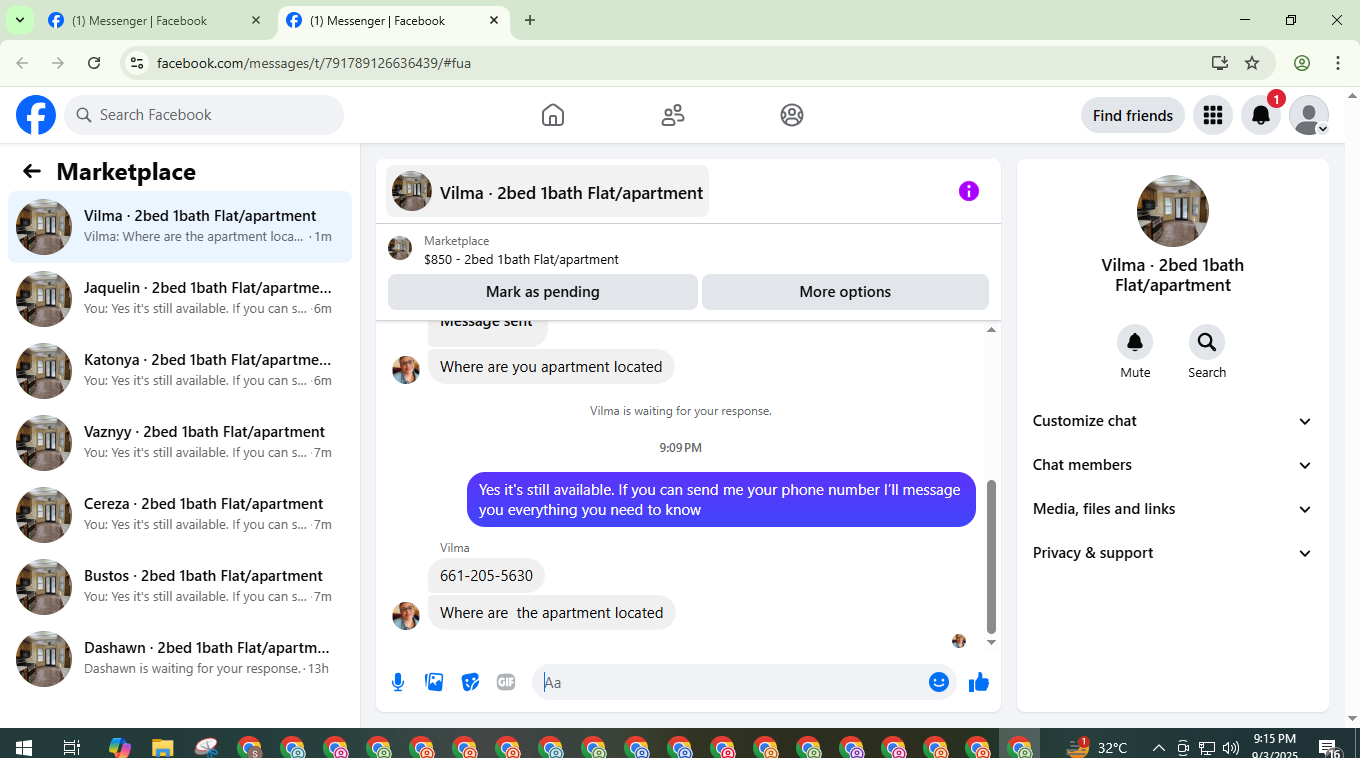Open the taskbar volume control

click(1231, 747)
